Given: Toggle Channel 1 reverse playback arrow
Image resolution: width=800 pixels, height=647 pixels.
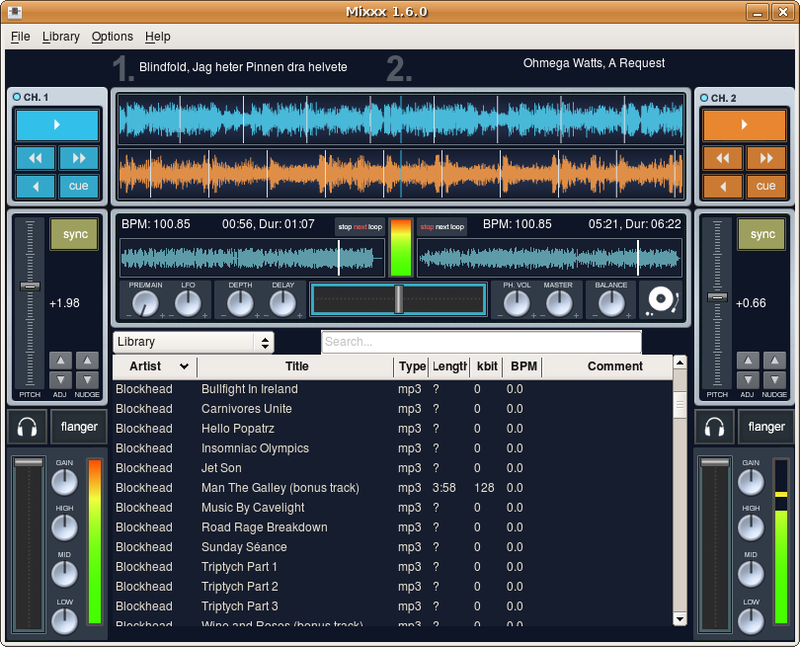Looking at the screenshot, I should coord(35,186).
